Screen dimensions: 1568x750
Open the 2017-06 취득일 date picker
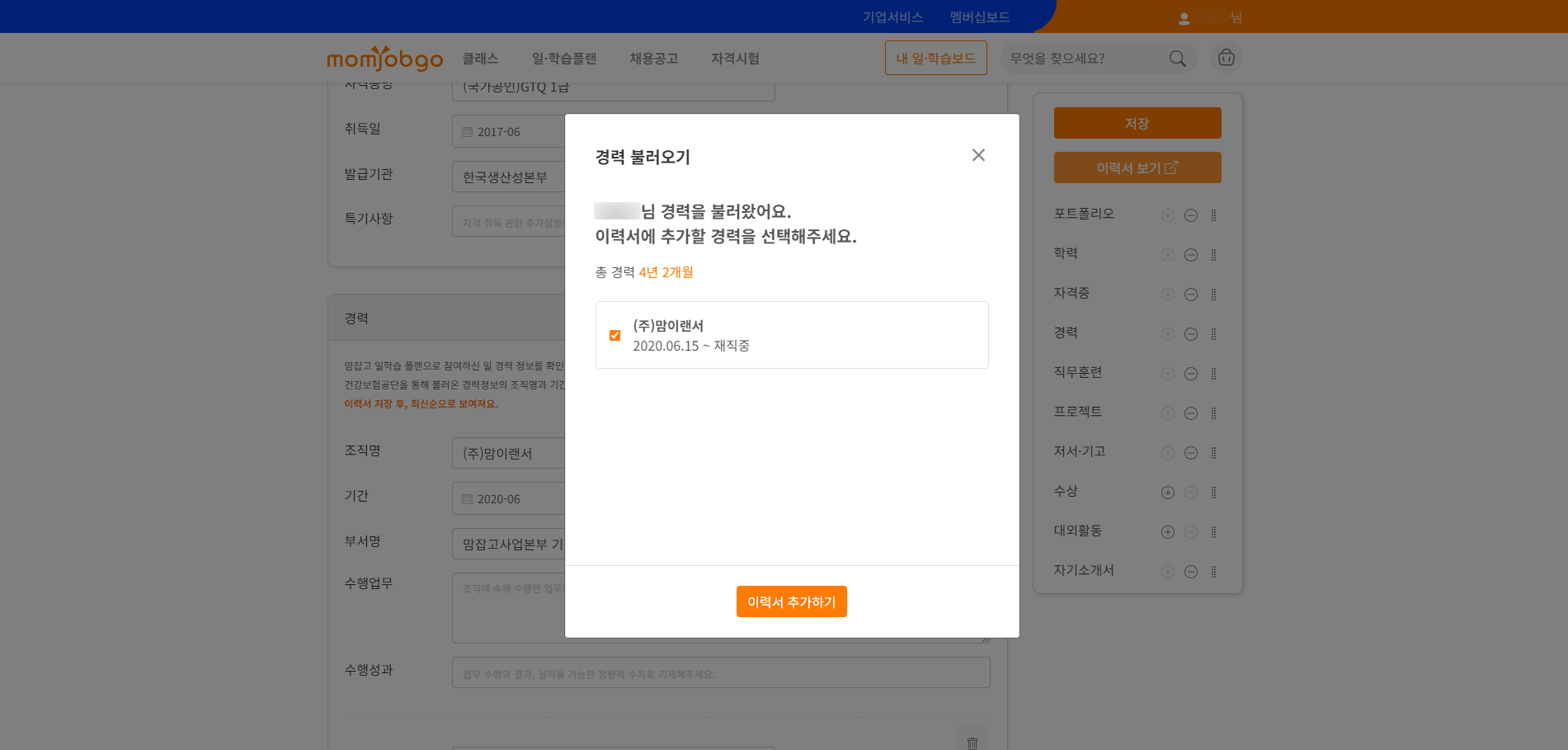[506, 132]
